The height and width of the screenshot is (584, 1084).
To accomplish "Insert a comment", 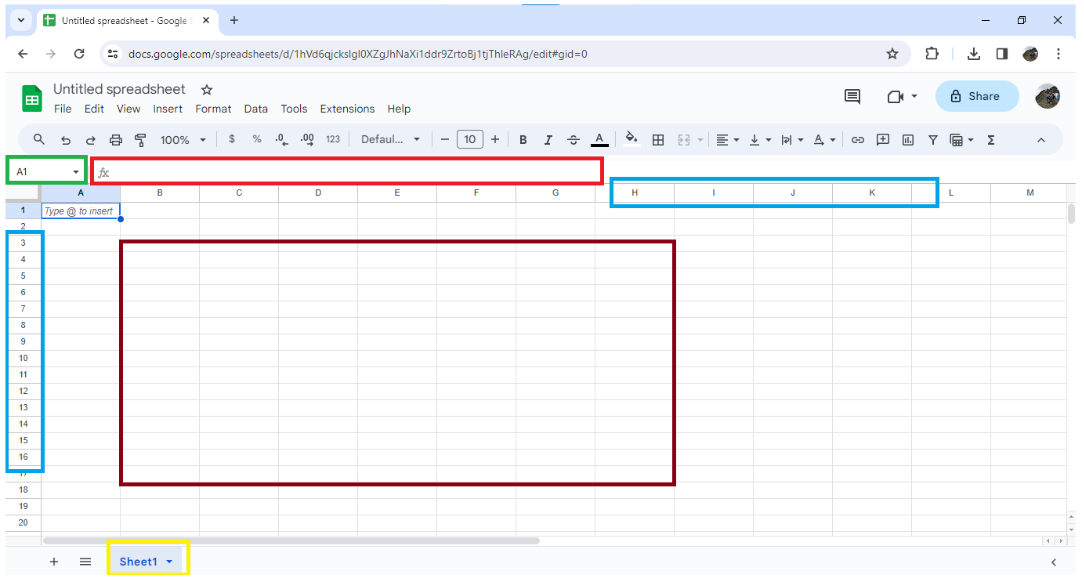I will (x=883, y=139).
